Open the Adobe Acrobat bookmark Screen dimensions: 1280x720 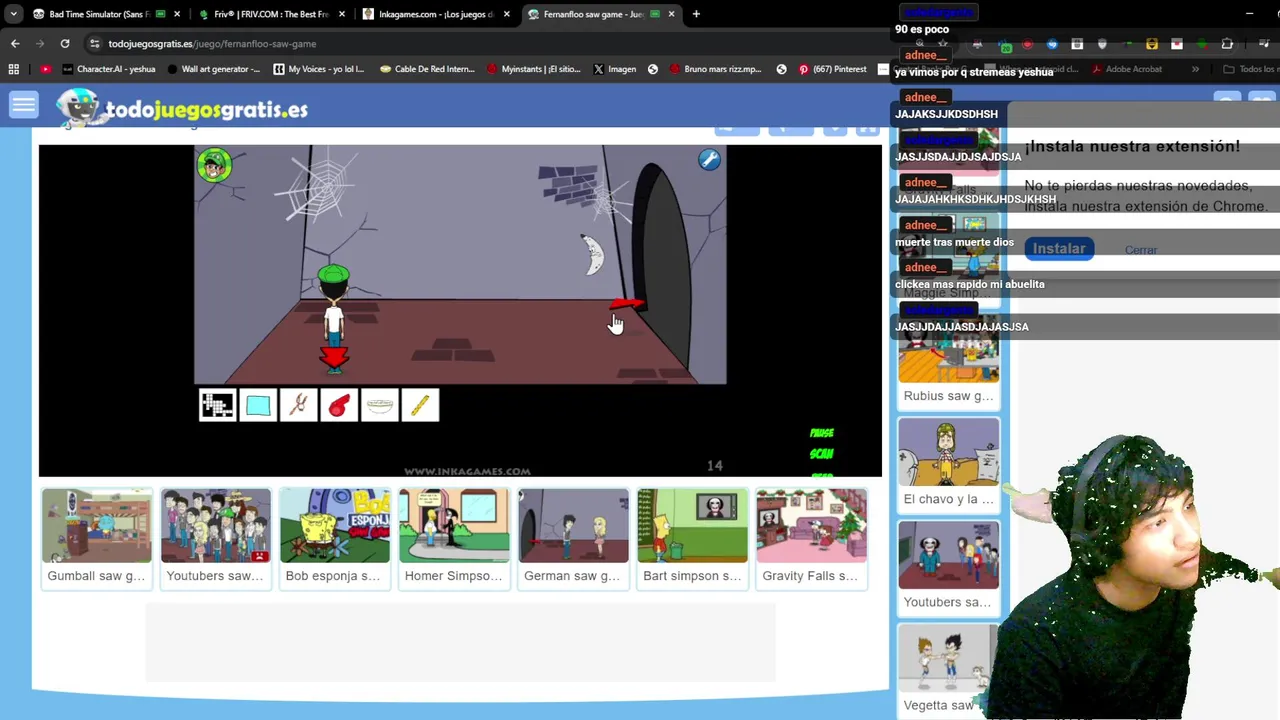(x=1126, y=69)
